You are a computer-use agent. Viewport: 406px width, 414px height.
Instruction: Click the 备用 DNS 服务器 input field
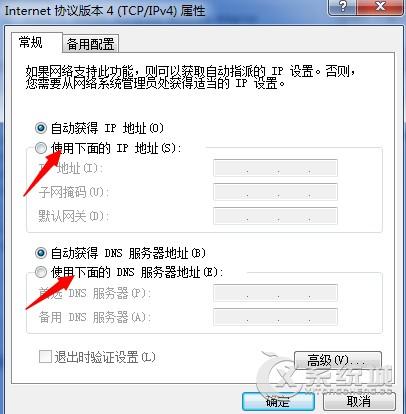click(x=275, y=317)
